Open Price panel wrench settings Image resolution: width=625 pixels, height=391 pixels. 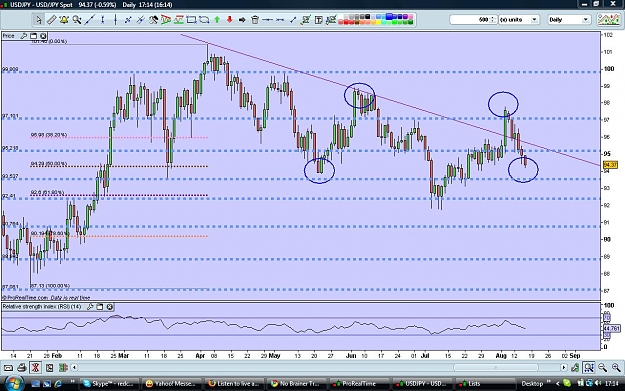coord(24,36)
